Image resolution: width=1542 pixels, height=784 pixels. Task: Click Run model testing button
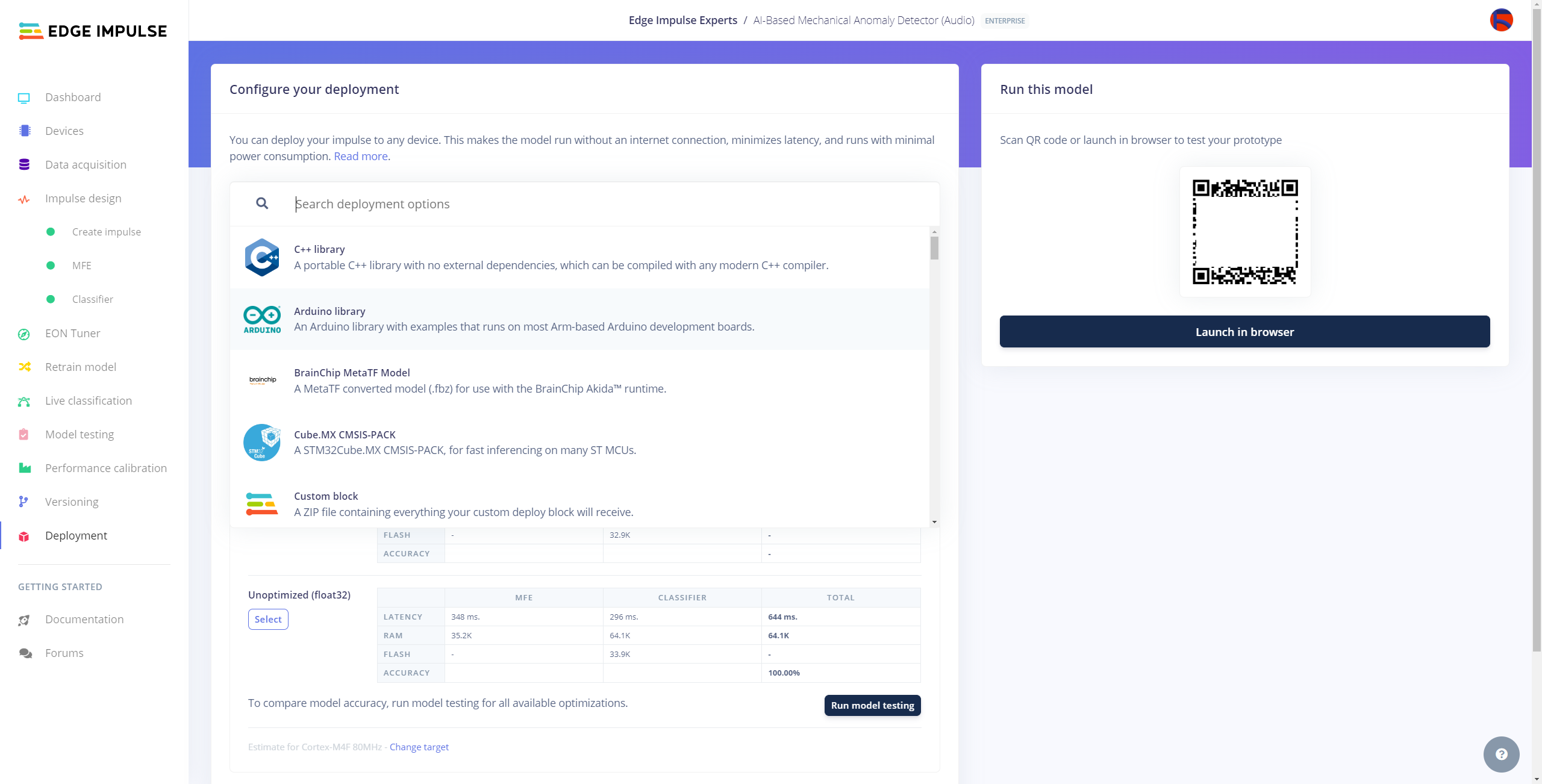[872, 705]
